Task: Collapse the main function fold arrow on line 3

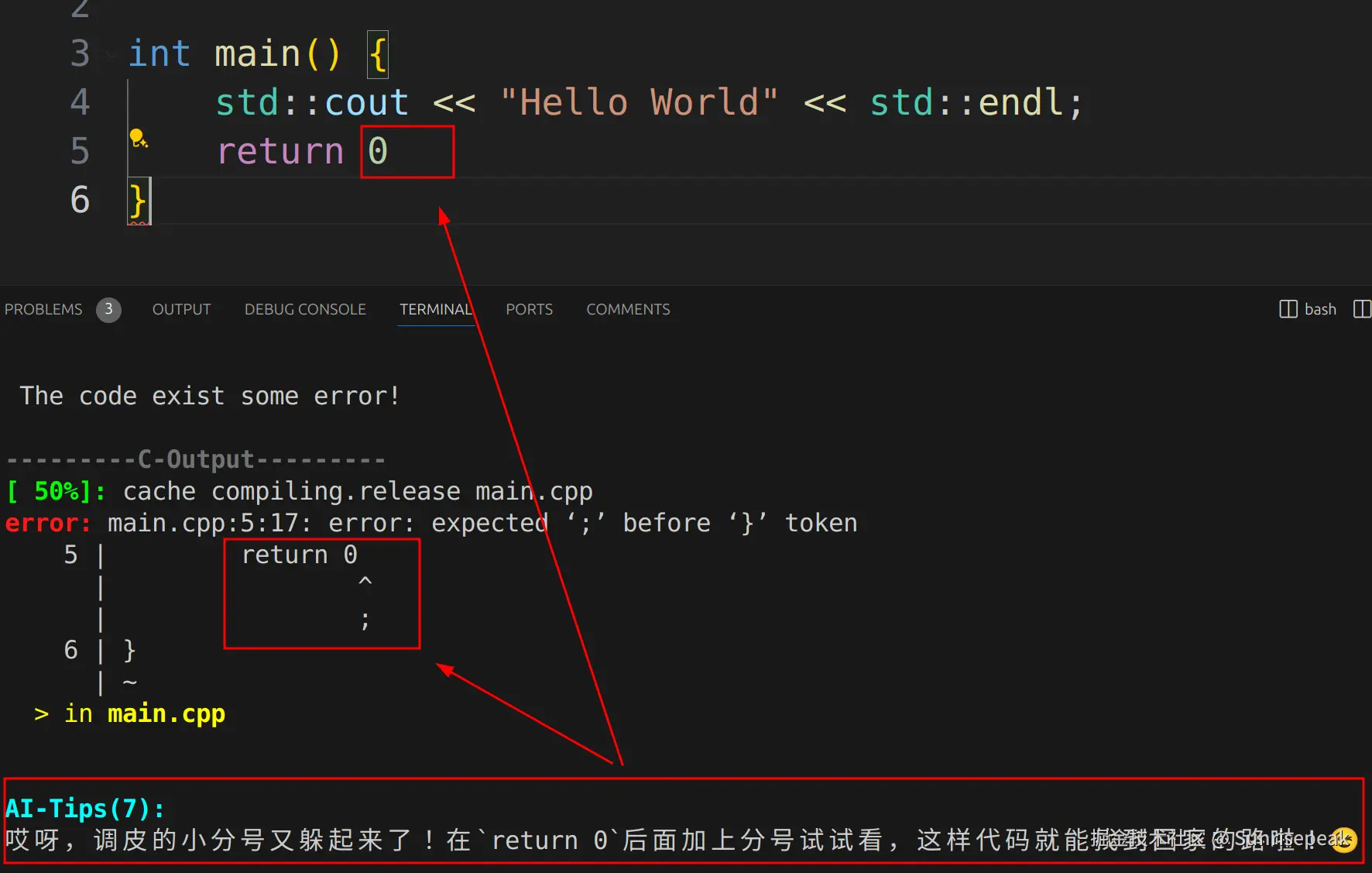Action: click(111, 54)
